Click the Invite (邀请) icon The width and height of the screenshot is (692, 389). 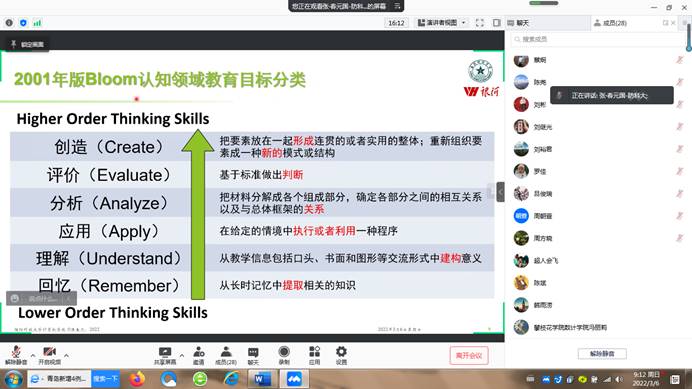[199, 355]
